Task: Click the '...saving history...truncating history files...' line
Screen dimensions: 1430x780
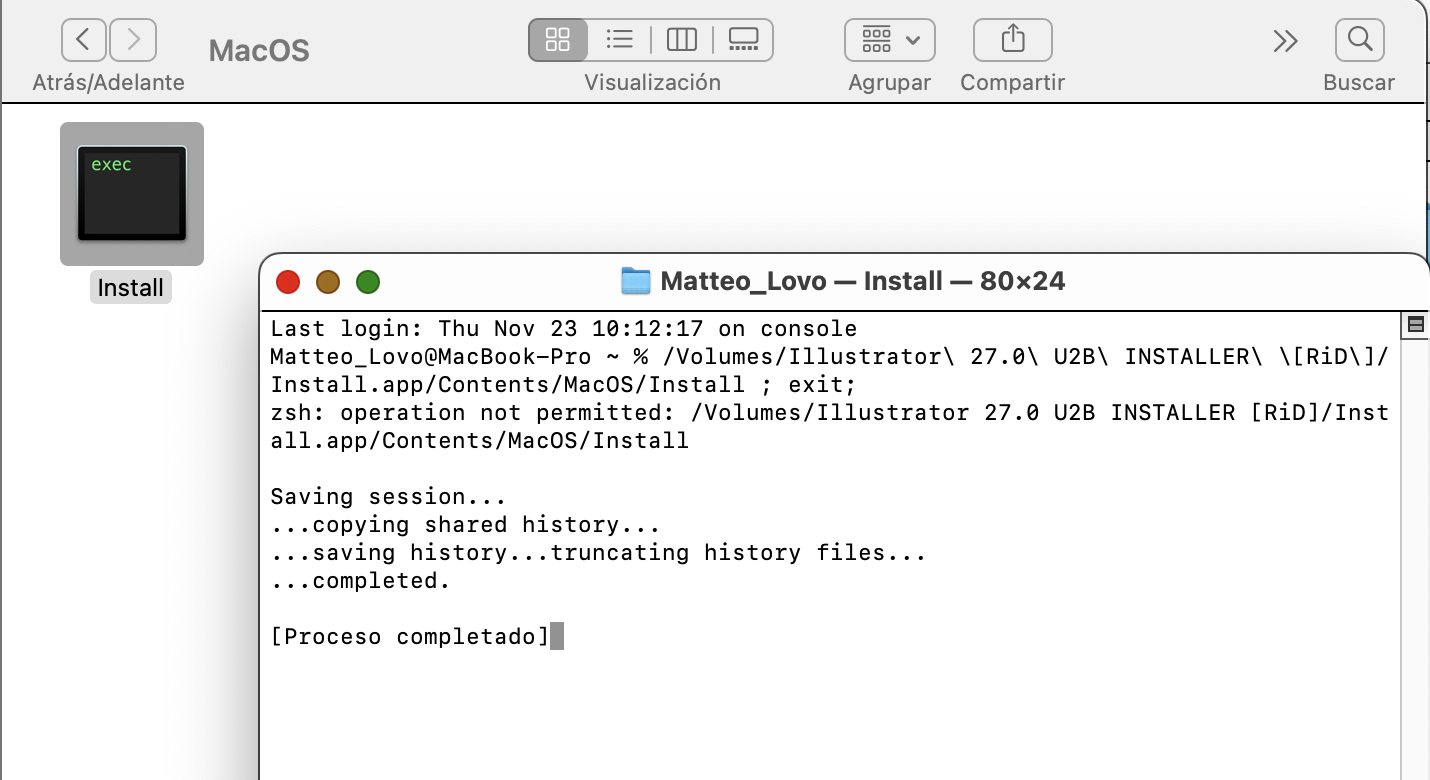Action: tap(599, 552)
